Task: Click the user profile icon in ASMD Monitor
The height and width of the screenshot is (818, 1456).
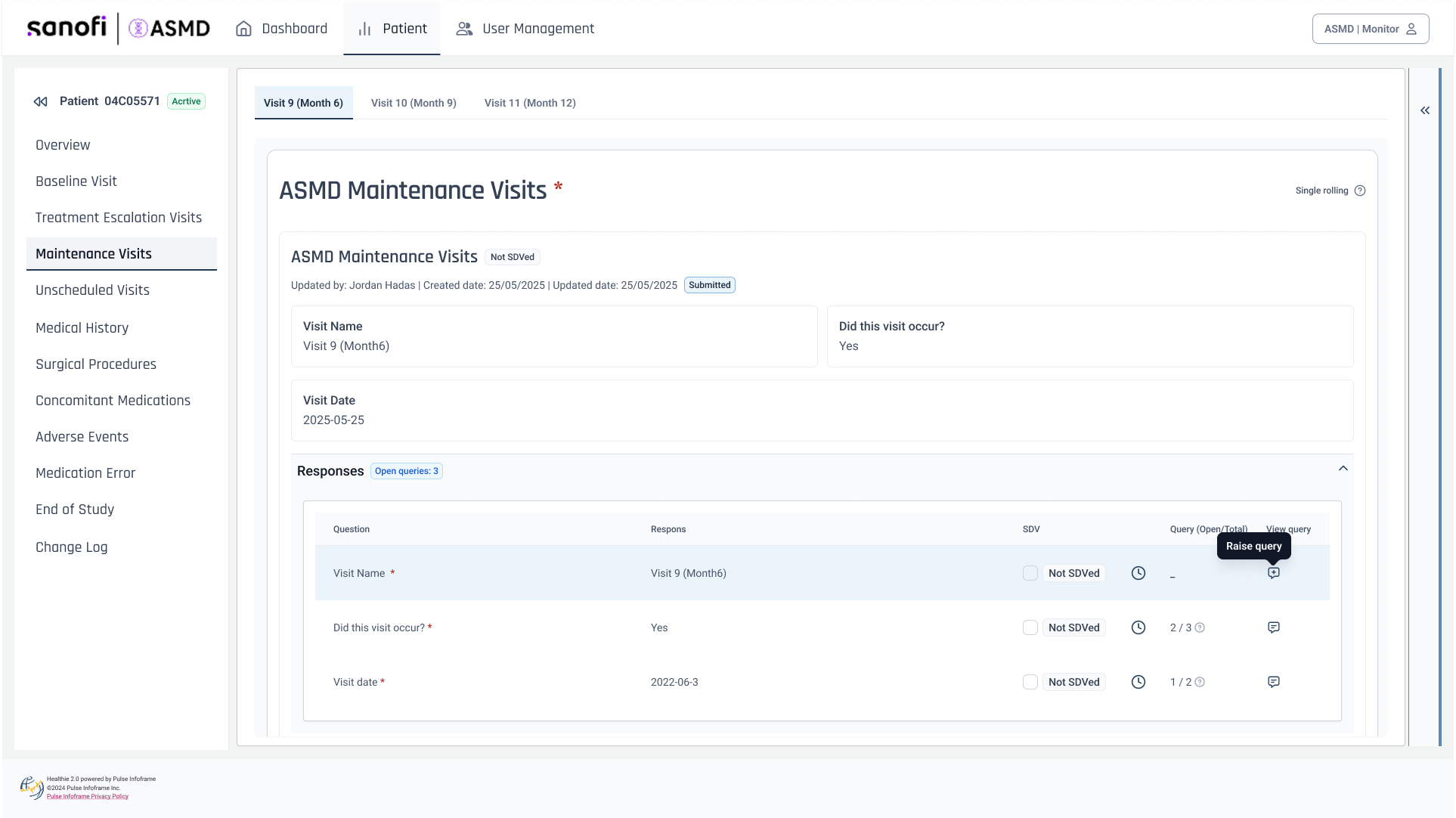Action: pyautogui.click(x=1411, y=29)
